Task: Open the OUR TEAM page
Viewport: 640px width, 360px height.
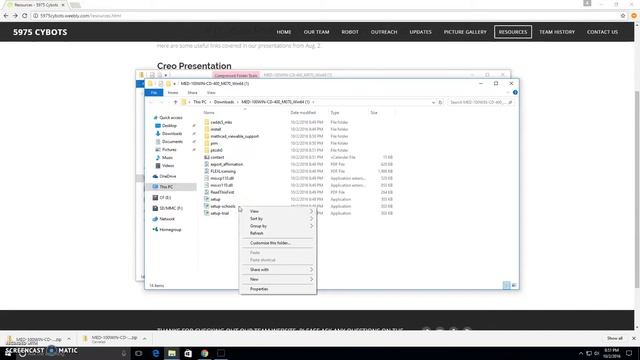Action: pyautogui.click(x=316, y=32)
